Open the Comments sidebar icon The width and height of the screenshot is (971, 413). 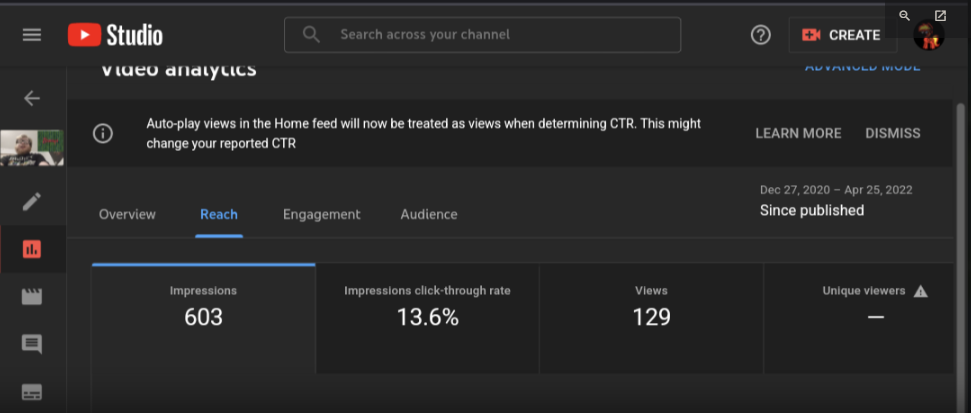(x=32, y=344)
